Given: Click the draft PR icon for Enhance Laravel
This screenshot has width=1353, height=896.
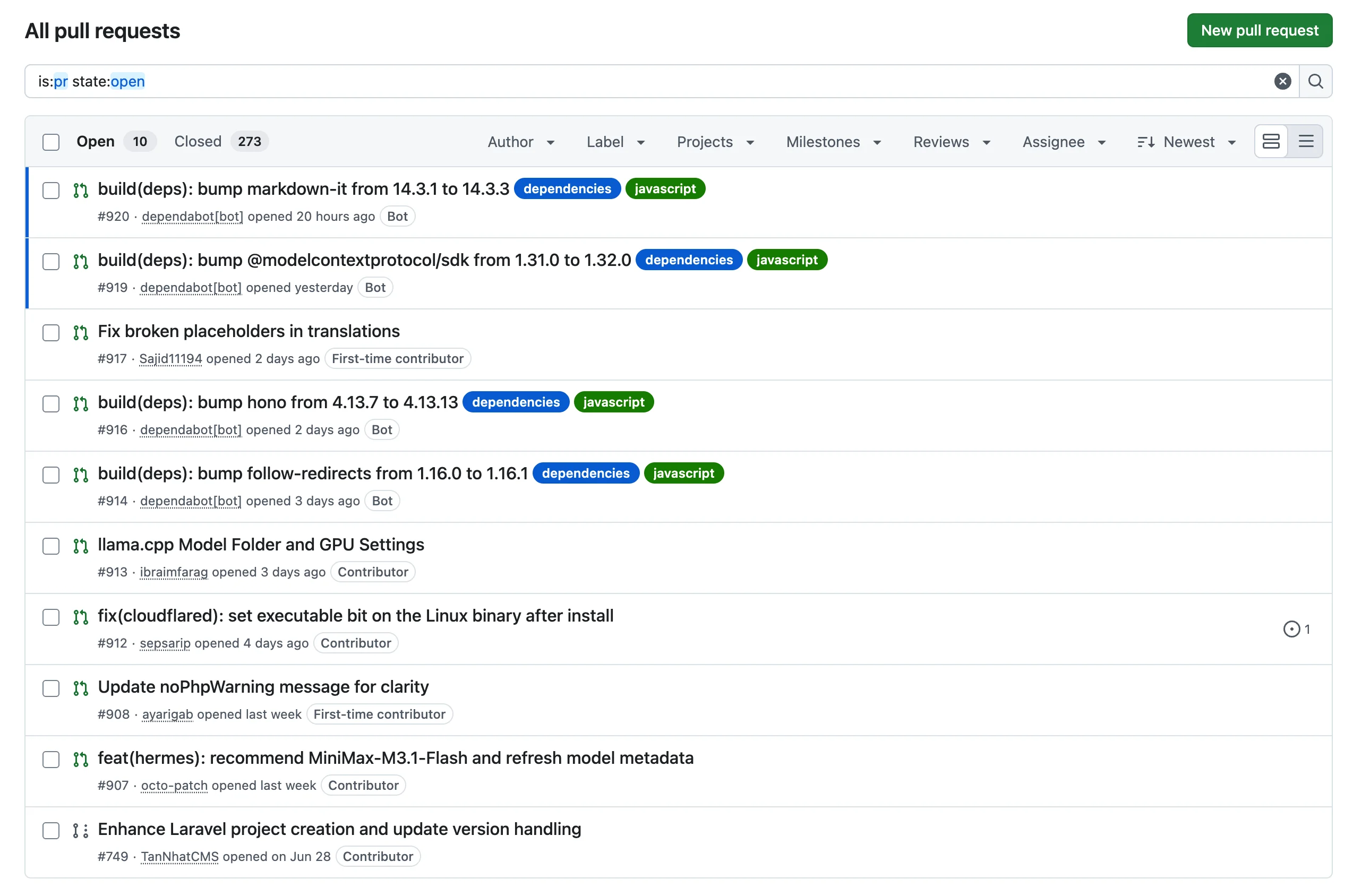Looking at the screenshot, I should pos(81,831).
